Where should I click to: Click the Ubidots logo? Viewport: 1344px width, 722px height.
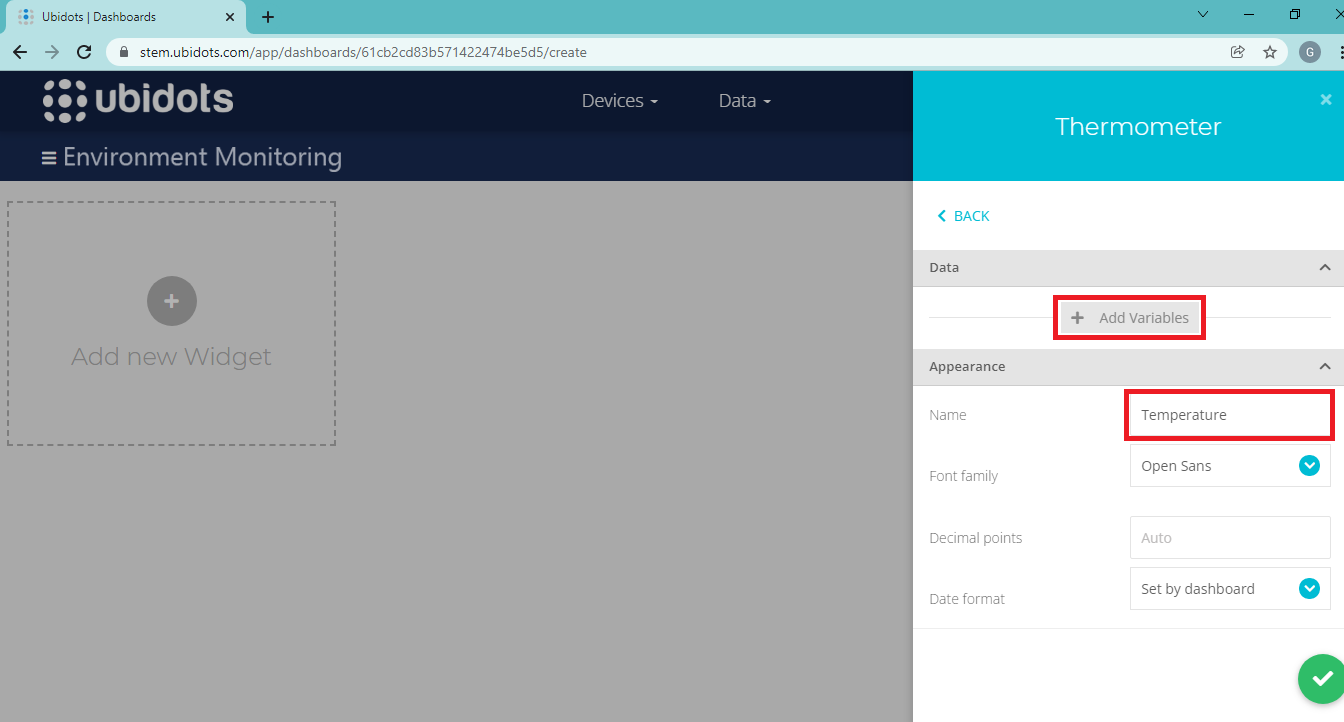pyautogui.click(x=138, y=100)
